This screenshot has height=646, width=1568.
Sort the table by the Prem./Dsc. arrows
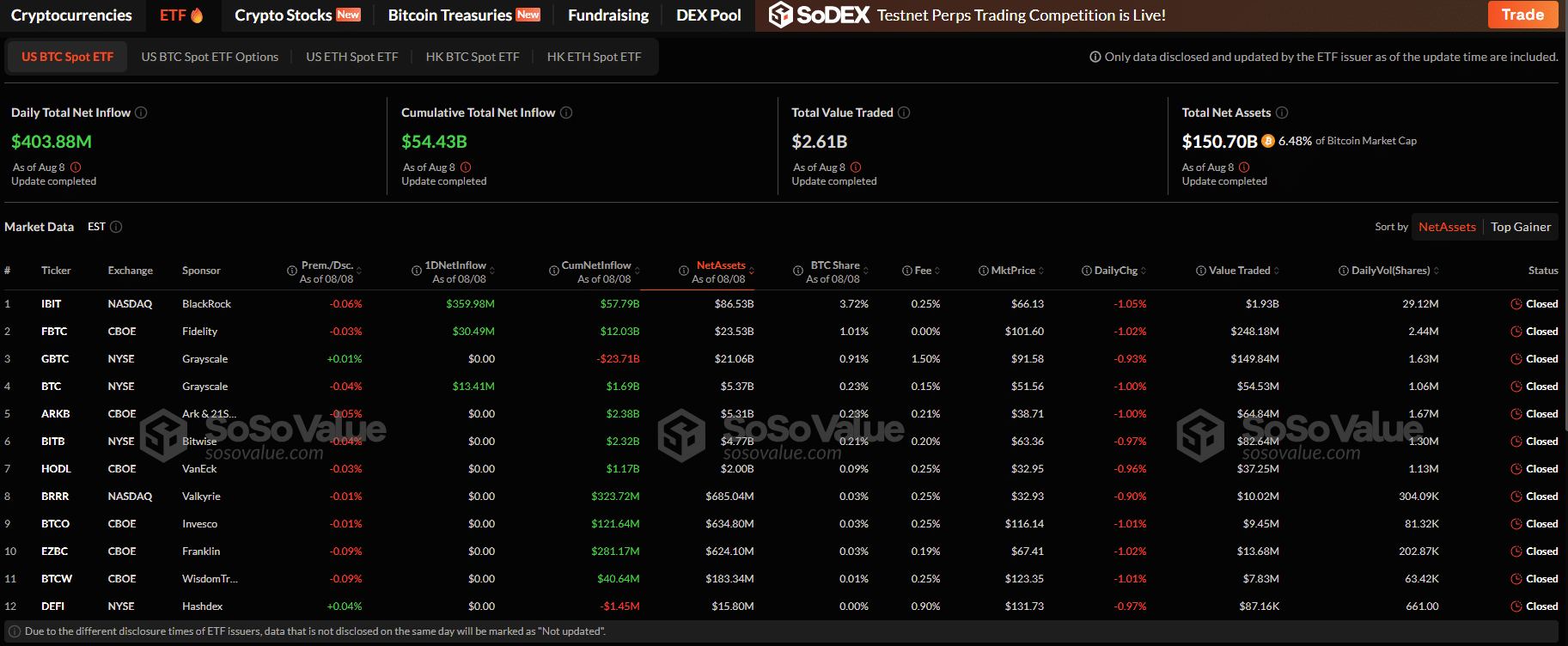[359, 271]
